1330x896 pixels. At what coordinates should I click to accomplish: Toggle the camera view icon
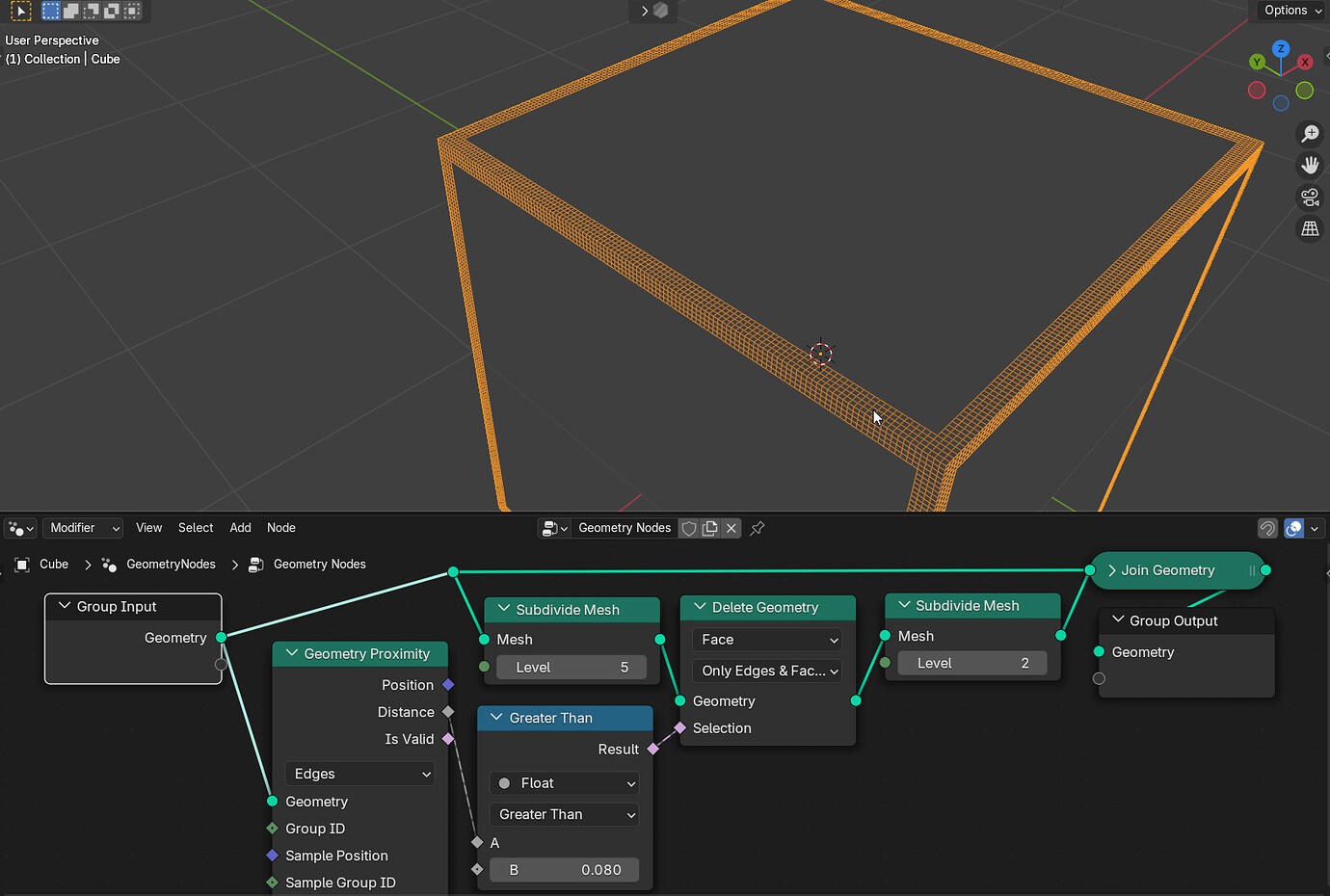click(1310, 198)
